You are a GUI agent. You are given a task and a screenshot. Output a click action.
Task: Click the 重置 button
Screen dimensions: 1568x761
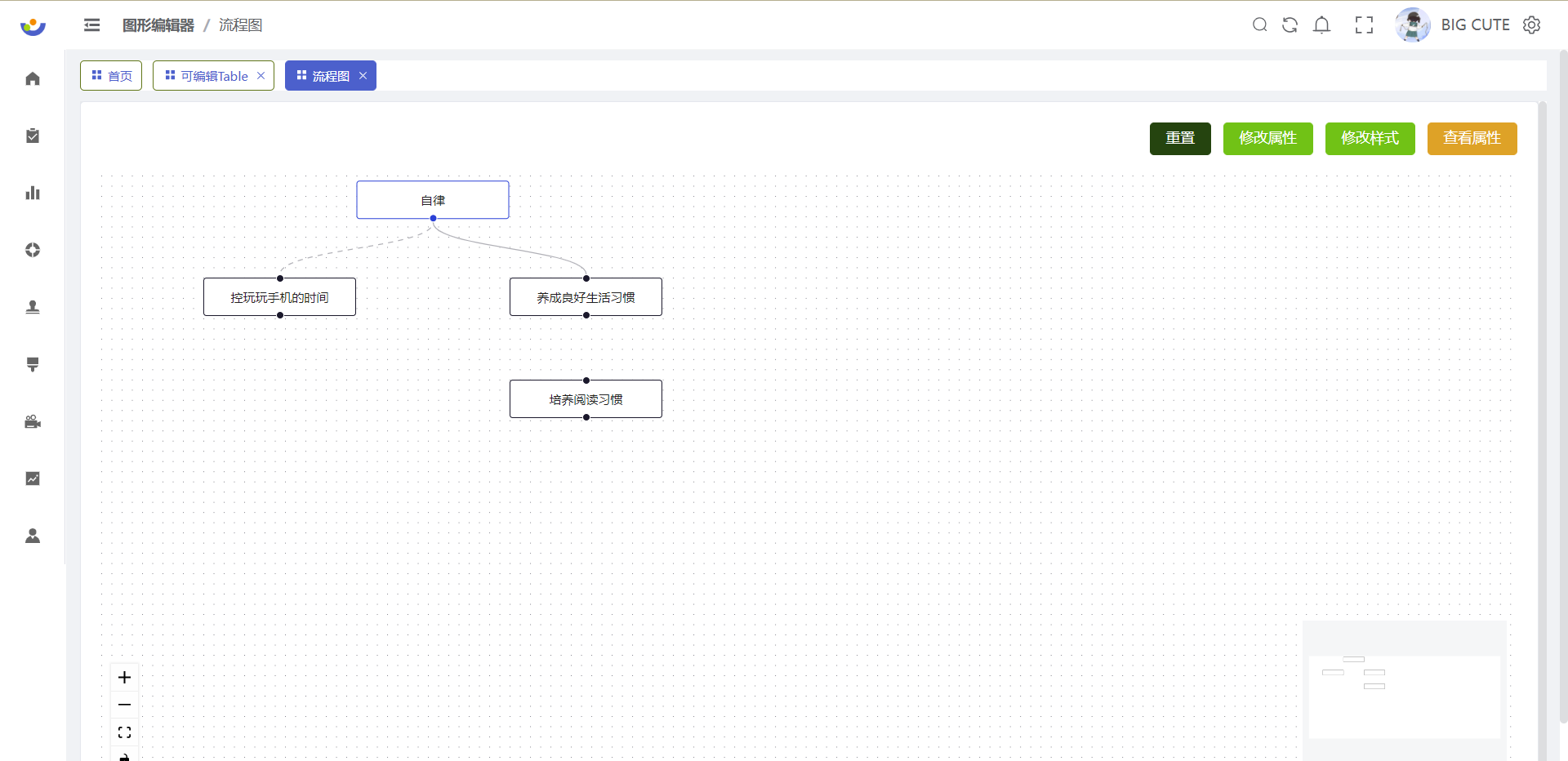1179,138
